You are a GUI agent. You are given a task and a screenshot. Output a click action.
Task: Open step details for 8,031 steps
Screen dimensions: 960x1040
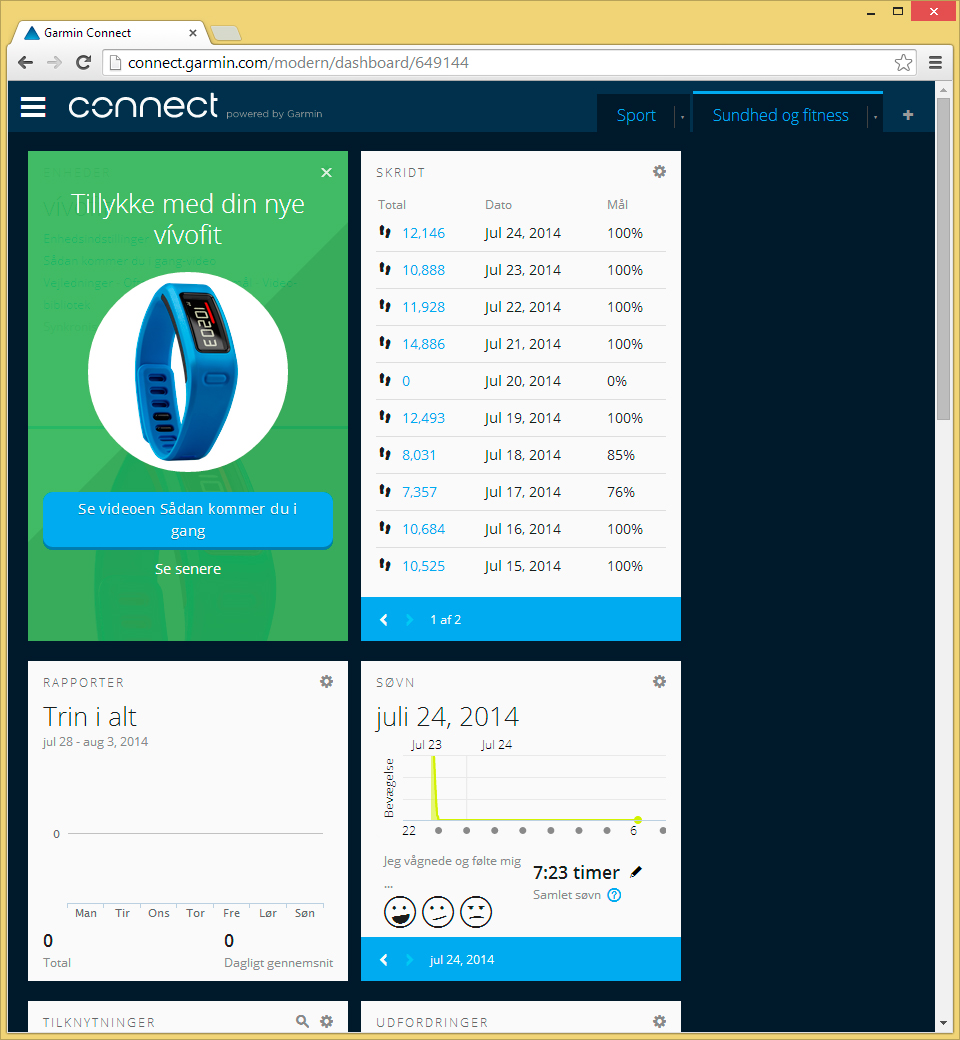tap(419, 456)
